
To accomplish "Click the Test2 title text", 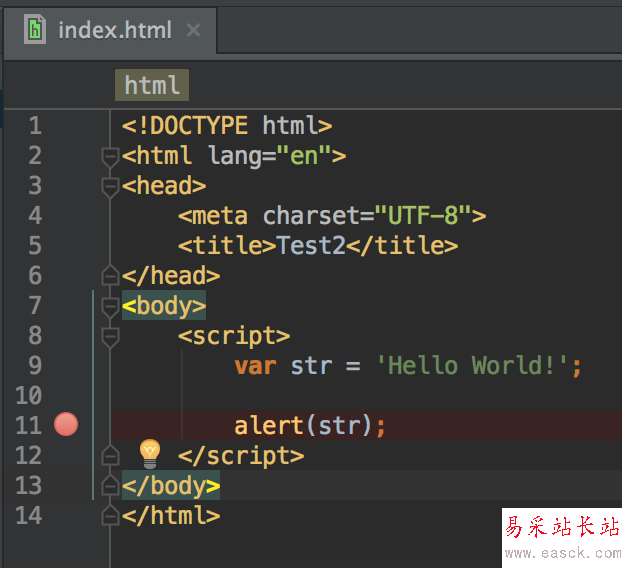I will pyautogui.click(x=310, y=245).
